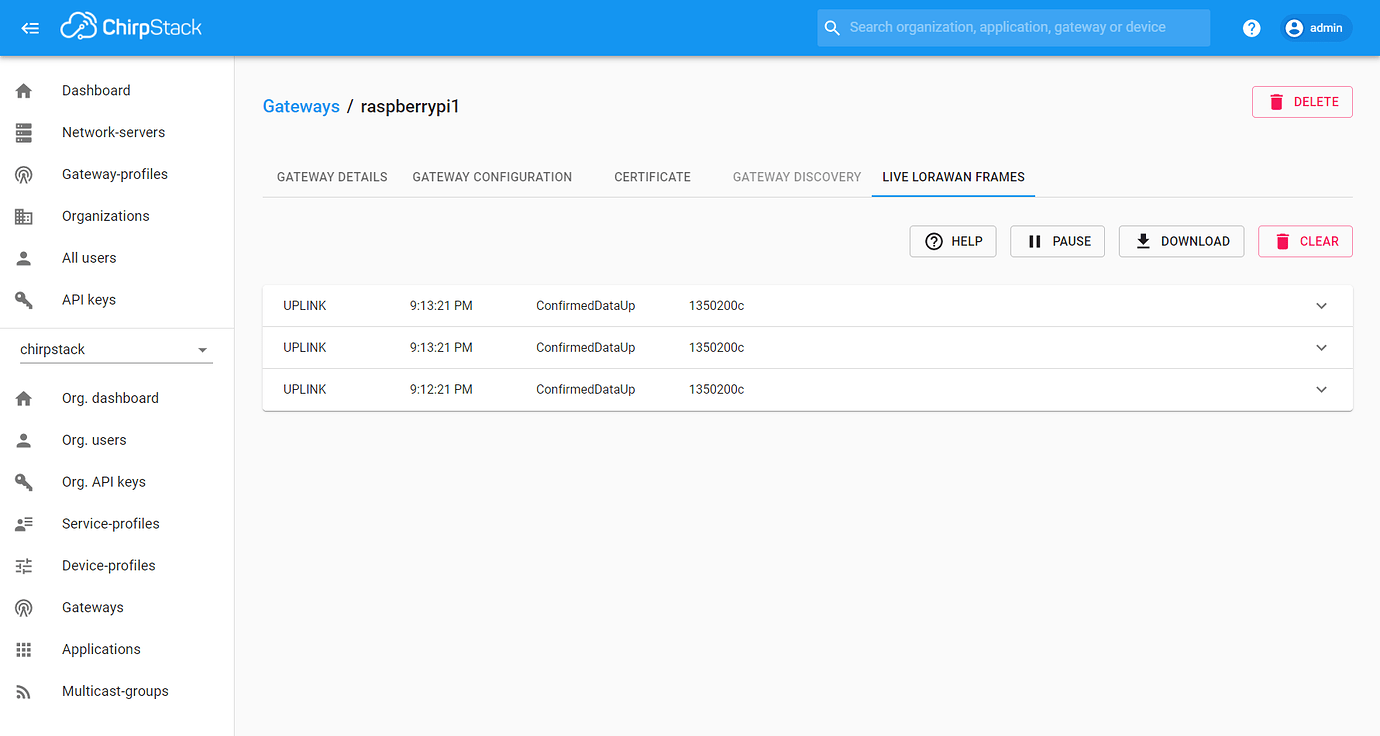Open Network-servers from the sidebar
The image size is (1380, 736).
point(117,133)
